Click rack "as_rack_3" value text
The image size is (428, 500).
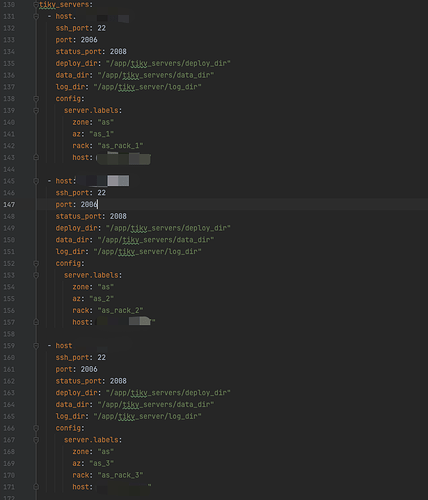coord(120,475)
